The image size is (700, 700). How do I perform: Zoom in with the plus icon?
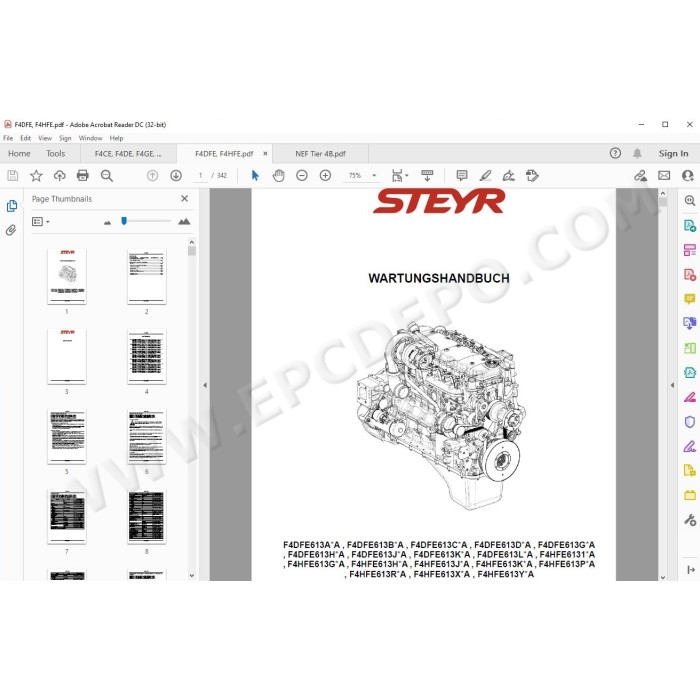[x=325, y=175]
